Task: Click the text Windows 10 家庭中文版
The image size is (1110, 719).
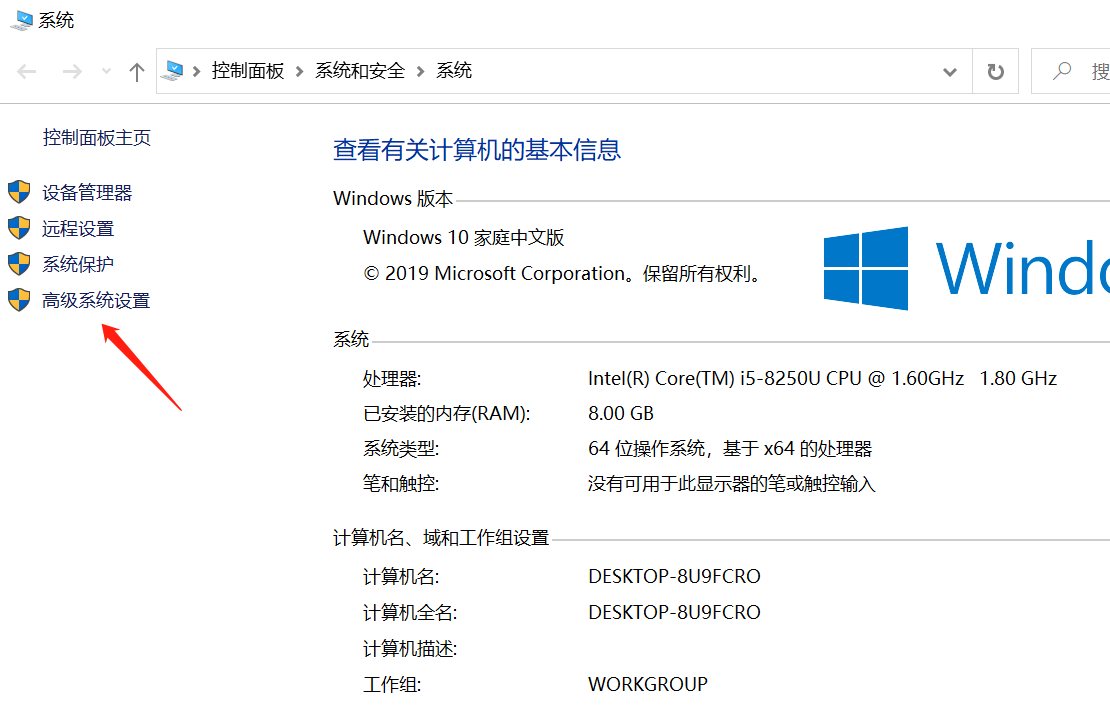Action: [x=464, y=237]
